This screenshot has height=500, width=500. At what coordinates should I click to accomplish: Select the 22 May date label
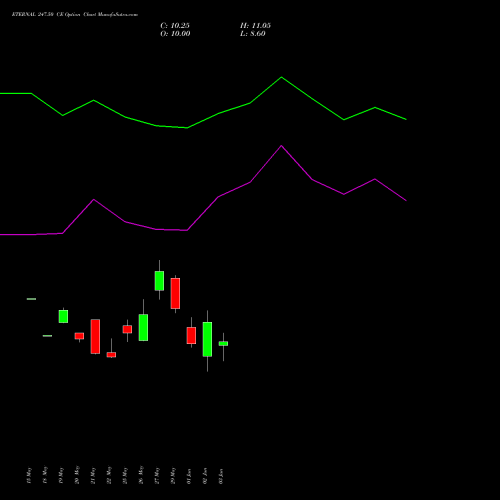point(109,475)
